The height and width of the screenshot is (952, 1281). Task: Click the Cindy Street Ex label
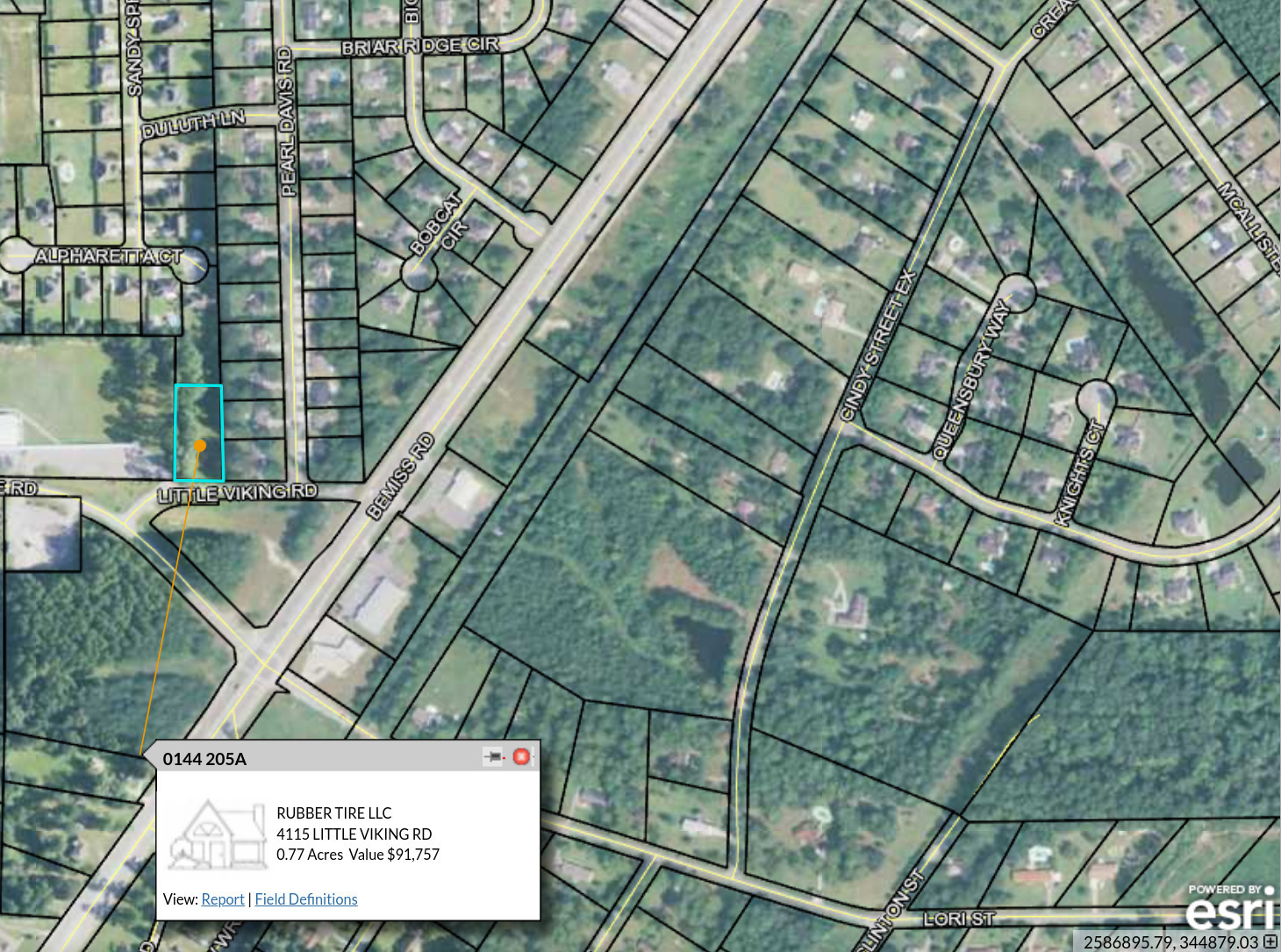pos(878,346)
